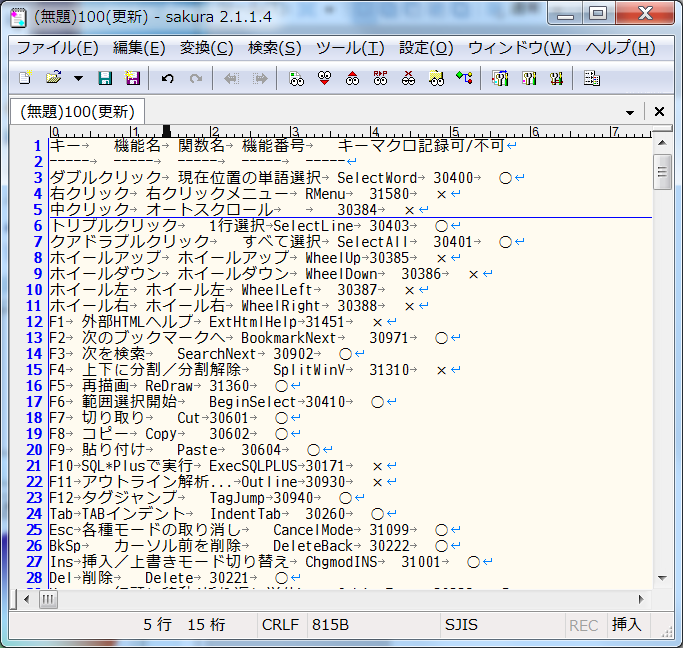The height and width of the screenshot is (648, 683).
Task: Click the 5 行 15 桁 position status
Action: [184, 625]
